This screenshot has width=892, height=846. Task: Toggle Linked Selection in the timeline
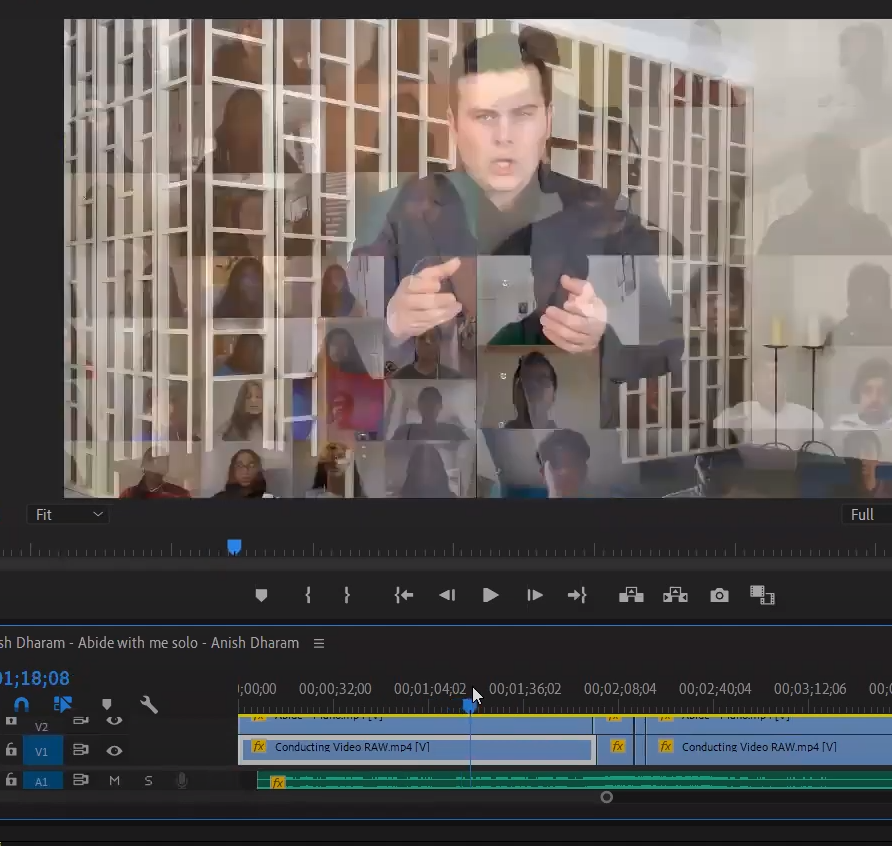pyautogui.click(x=63, y=704)
